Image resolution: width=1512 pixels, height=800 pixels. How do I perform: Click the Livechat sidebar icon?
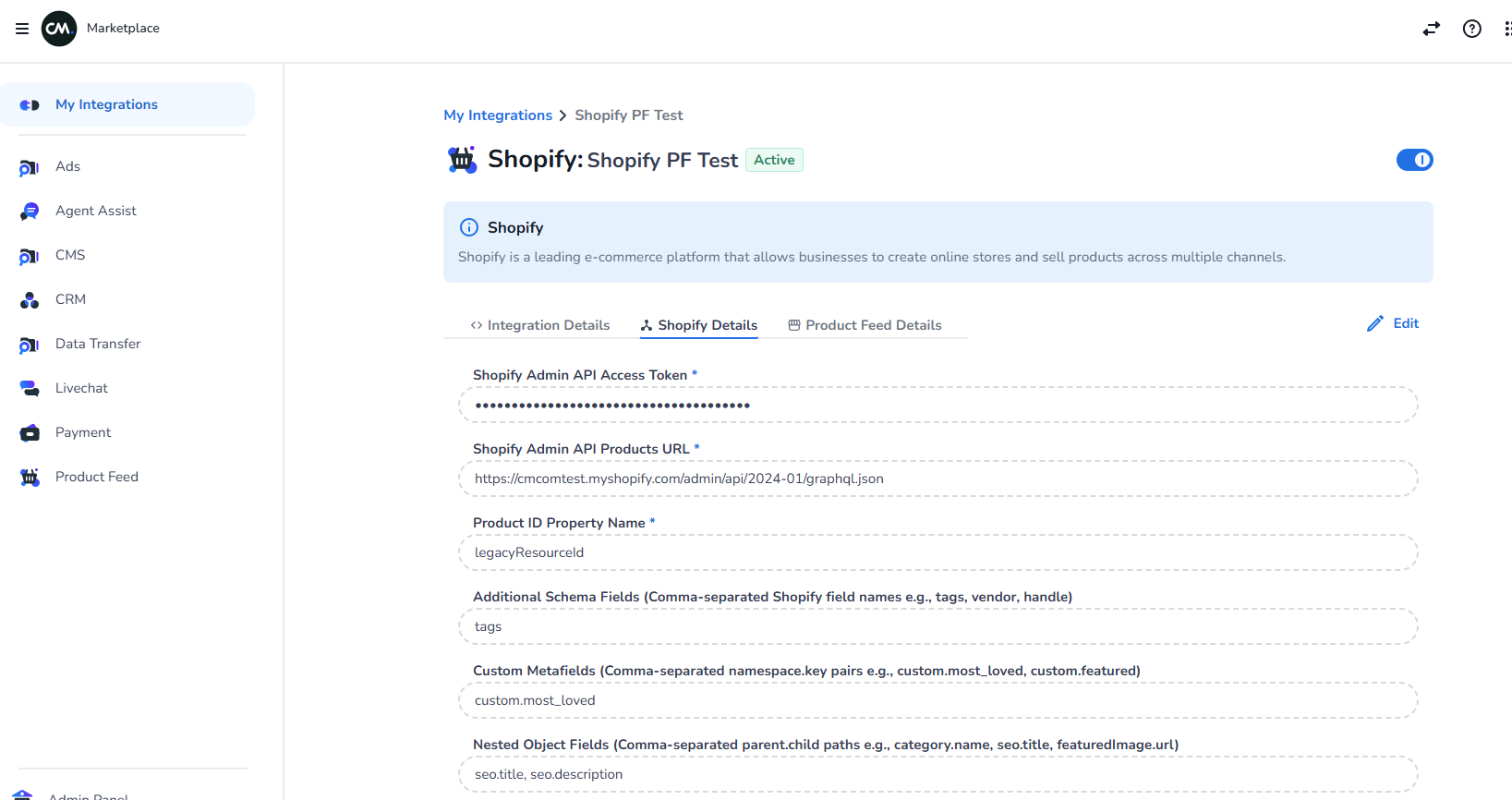(x=30, y=389)
